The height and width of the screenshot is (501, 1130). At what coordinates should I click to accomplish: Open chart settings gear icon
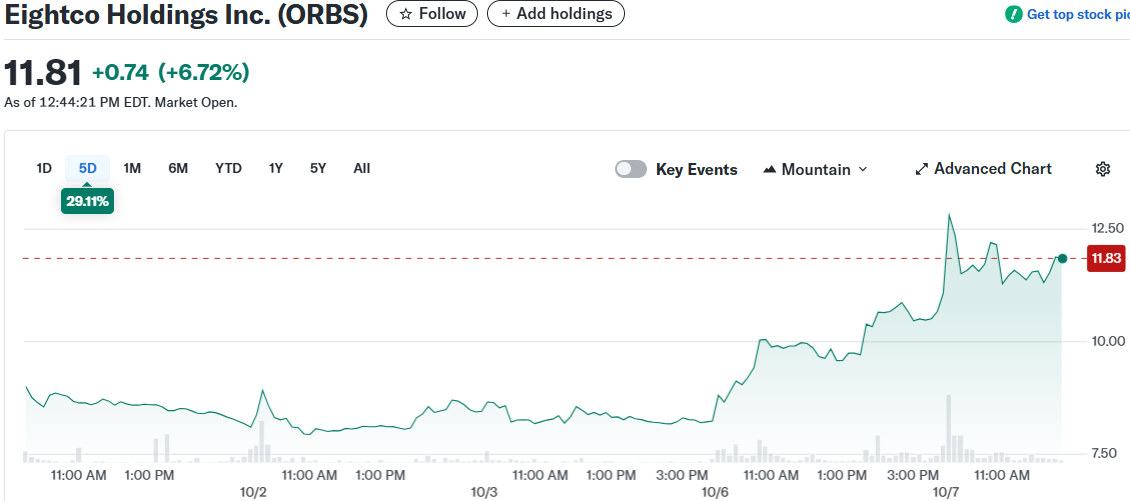tap(1103, 169)
